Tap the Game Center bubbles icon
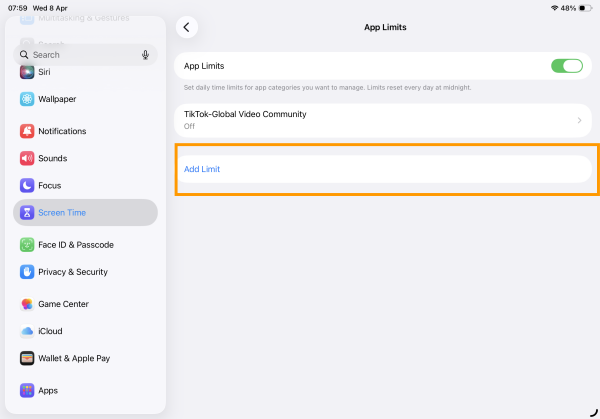 [27, 304]
